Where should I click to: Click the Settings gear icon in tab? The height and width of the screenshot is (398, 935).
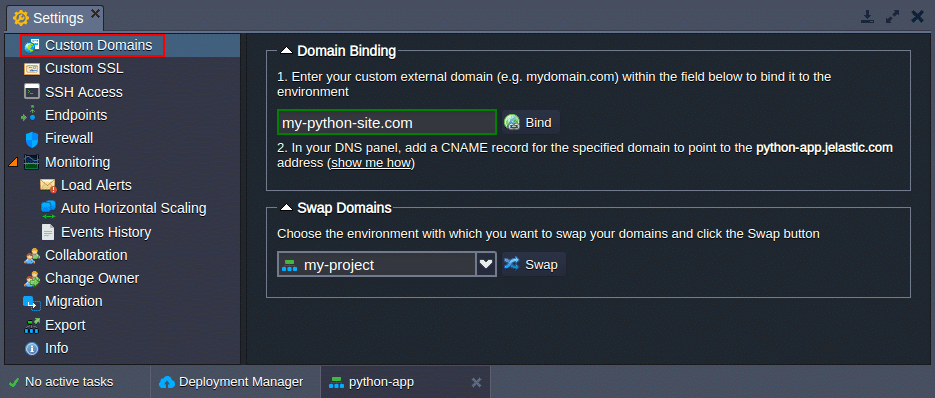pyautogui.click(x=21, y=18)
